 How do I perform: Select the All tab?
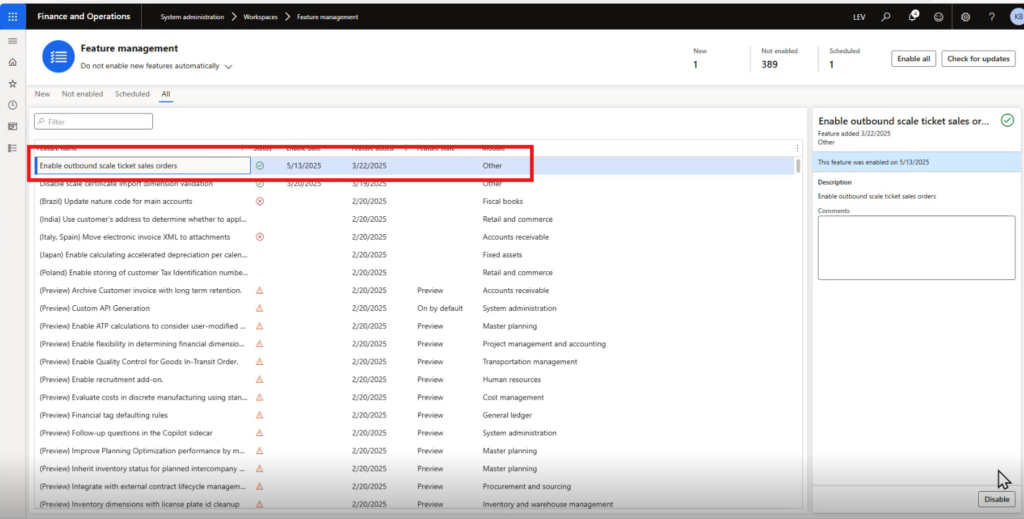[x=166, y=94]
